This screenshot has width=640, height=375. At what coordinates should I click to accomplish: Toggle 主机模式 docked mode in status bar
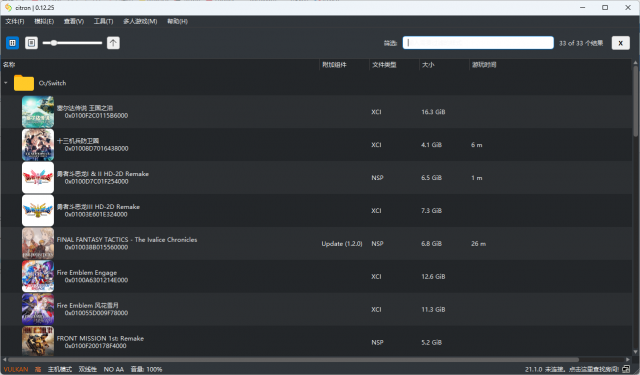click(60, 369)
